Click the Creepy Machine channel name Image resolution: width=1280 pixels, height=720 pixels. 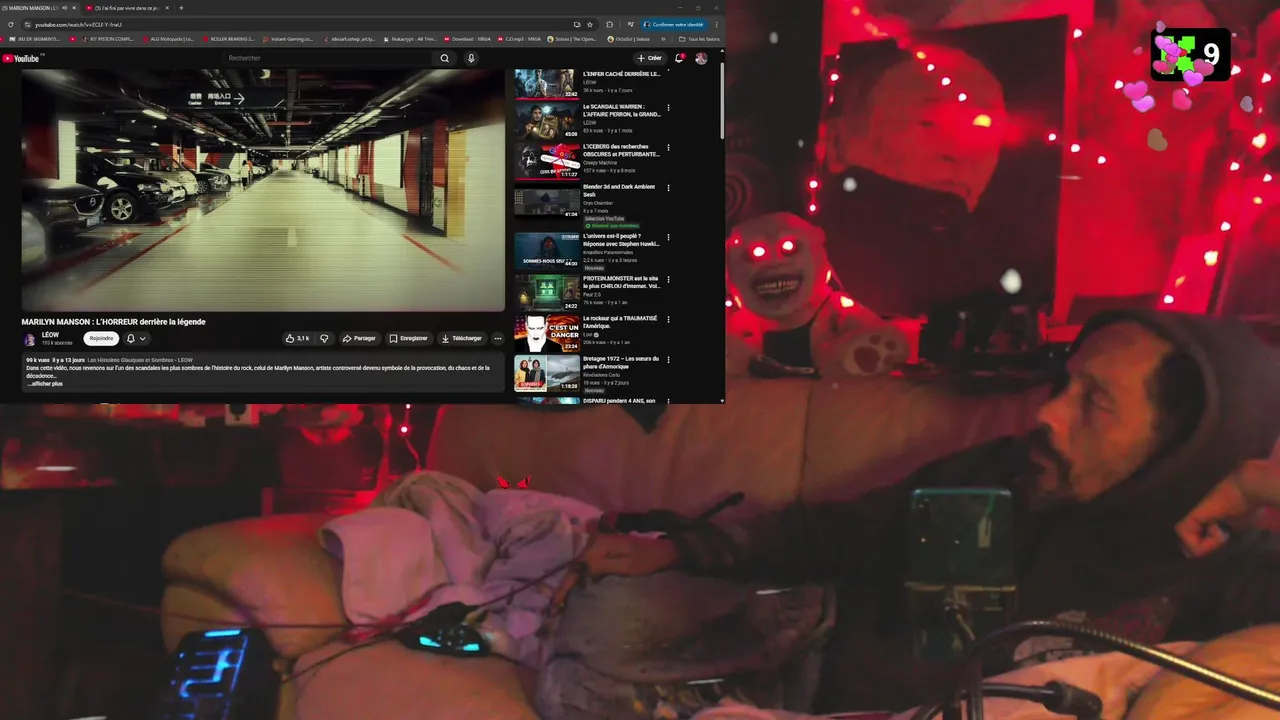pos(600,163)
